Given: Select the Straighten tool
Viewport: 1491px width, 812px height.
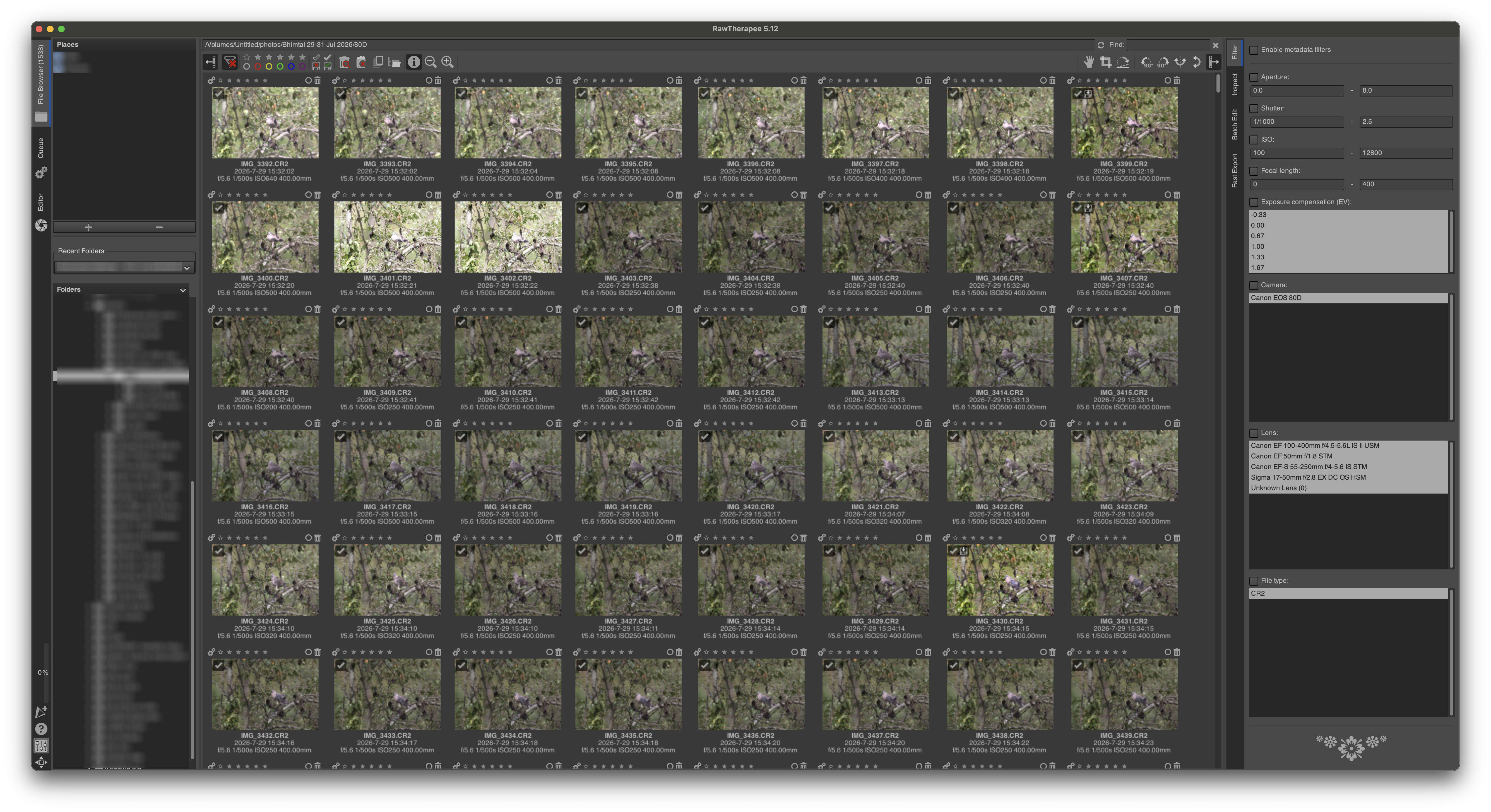Looking at the screenshot, I should (1123, 62).
